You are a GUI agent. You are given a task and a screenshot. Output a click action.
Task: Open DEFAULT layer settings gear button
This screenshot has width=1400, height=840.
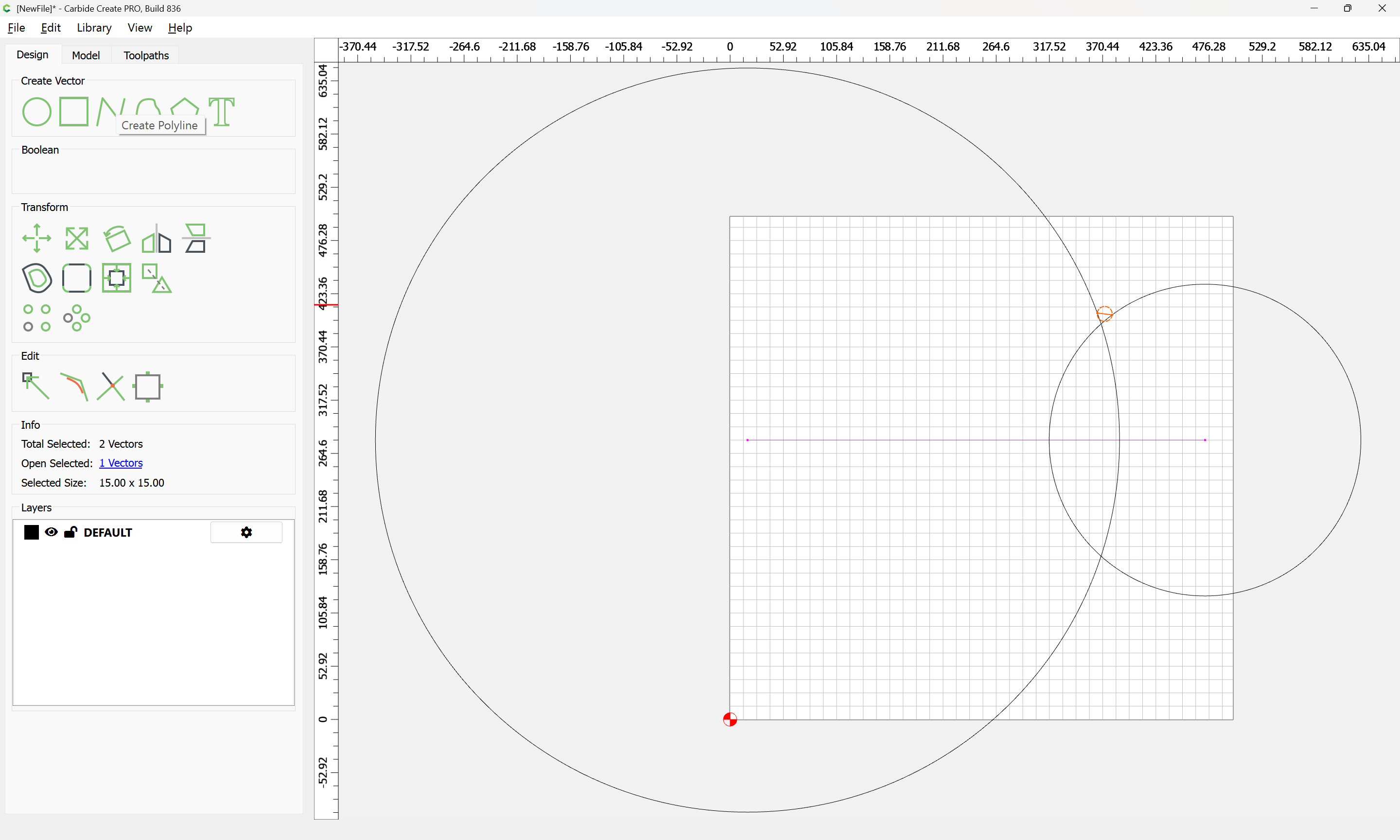coord(246,532)
